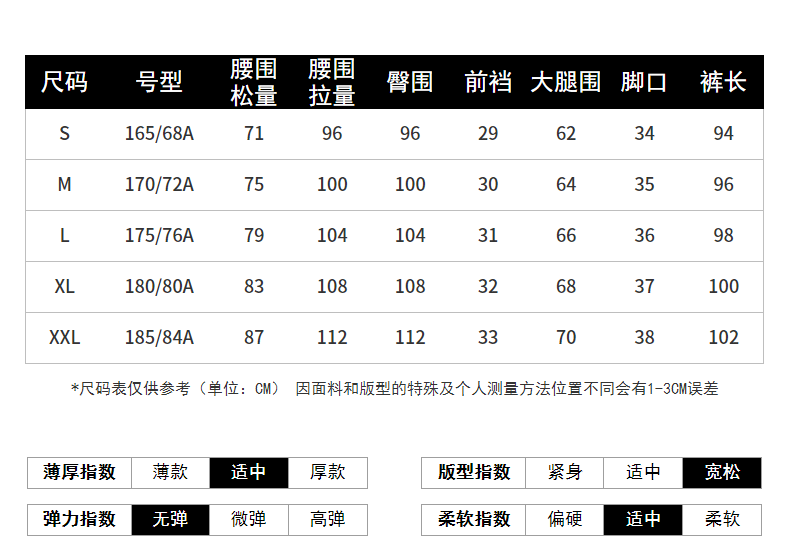Select 紧身 fit option
The width and height of the screenshot is (790, 536).
point(565,473)
